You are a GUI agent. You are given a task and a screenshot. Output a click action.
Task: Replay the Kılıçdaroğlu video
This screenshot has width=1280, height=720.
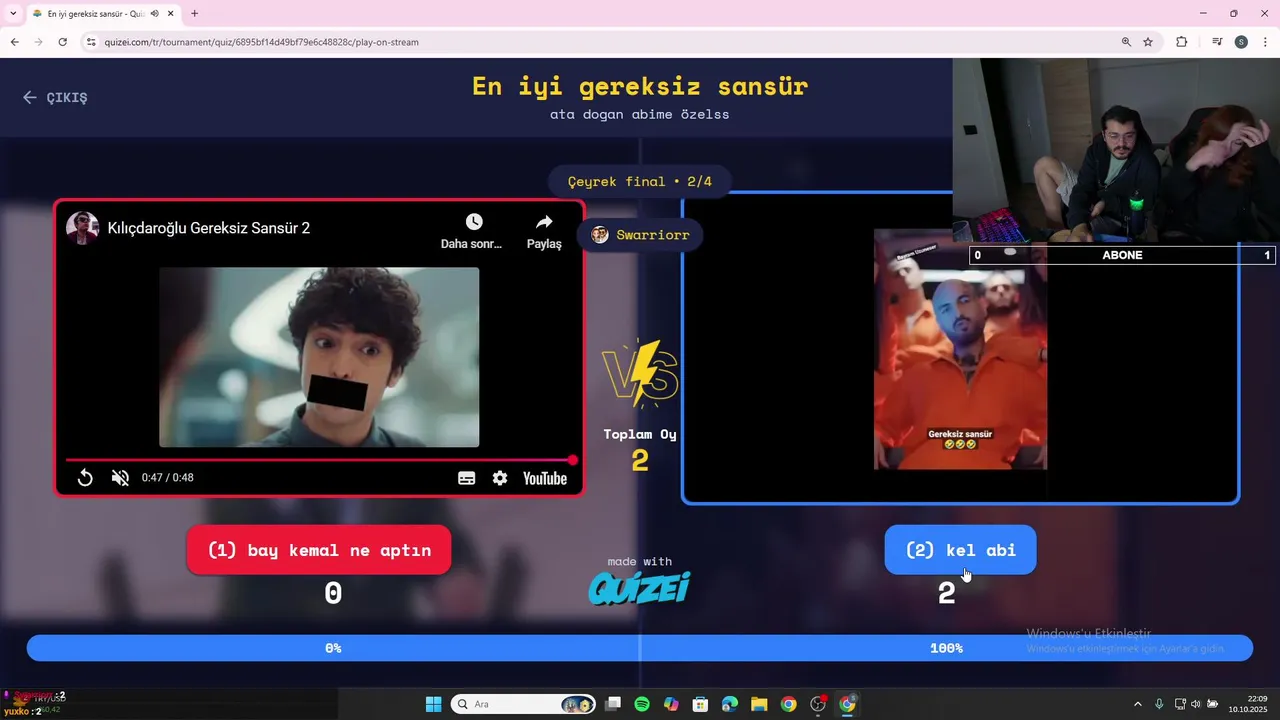pos(85,478)
